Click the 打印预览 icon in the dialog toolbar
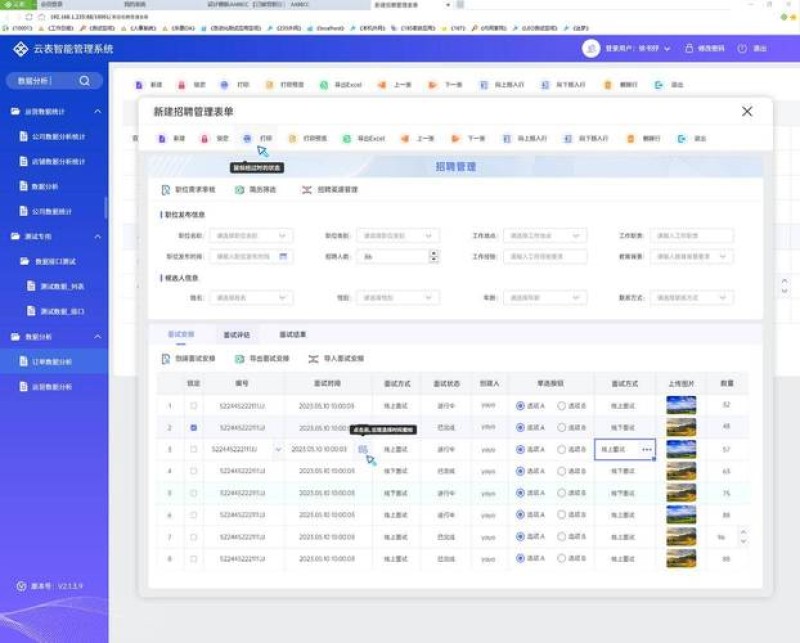 [292, 138]
